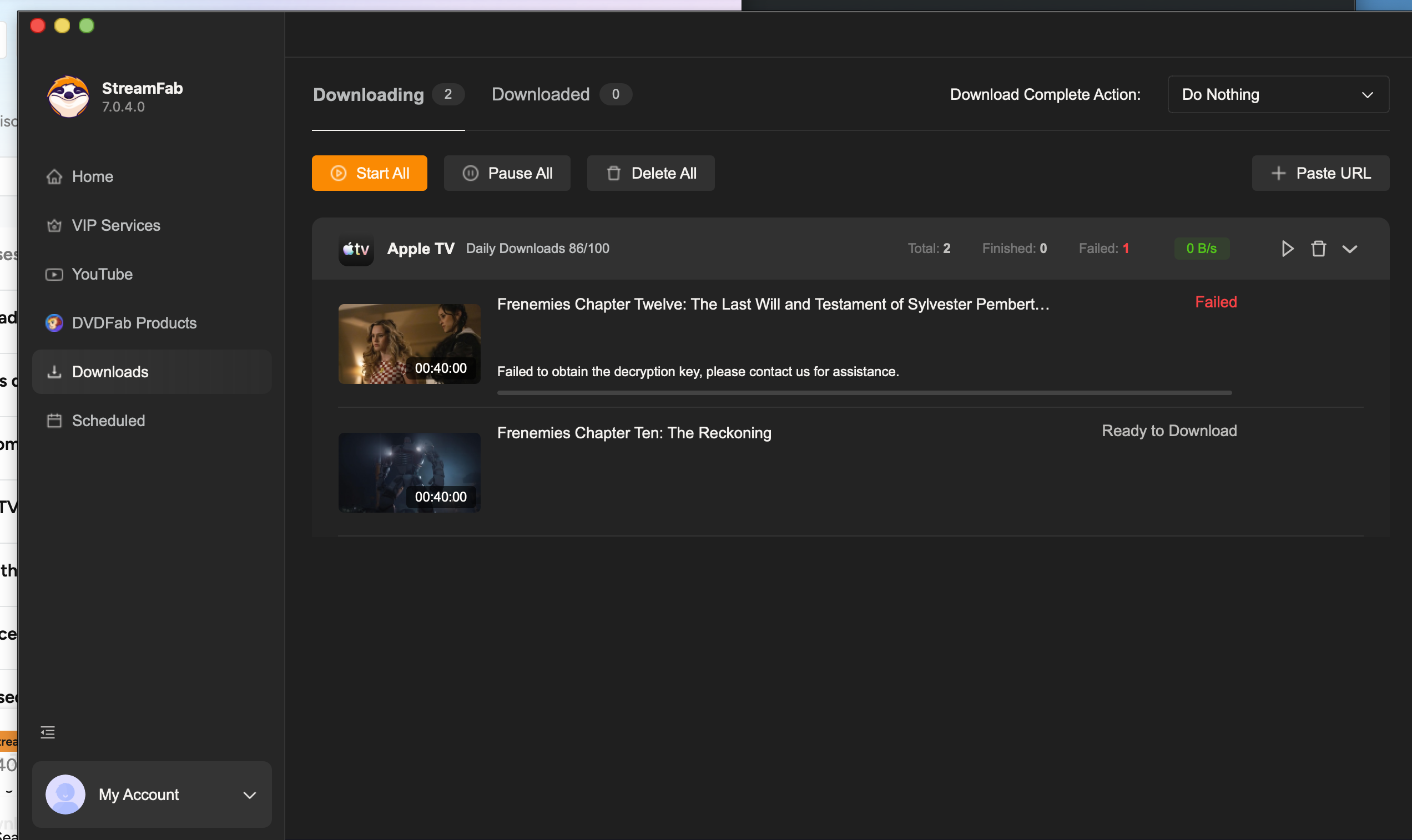Screen dimensions: 1412x840
Task: Open DVDFab Products in sidebar
Action: (152, 323)
